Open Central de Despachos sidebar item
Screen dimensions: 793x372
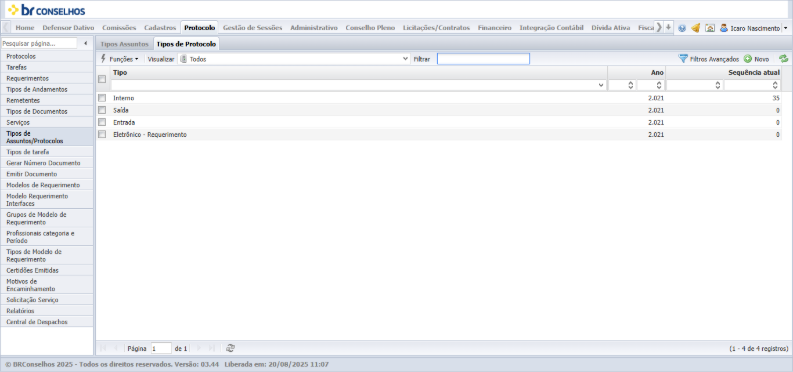point(47,322)
